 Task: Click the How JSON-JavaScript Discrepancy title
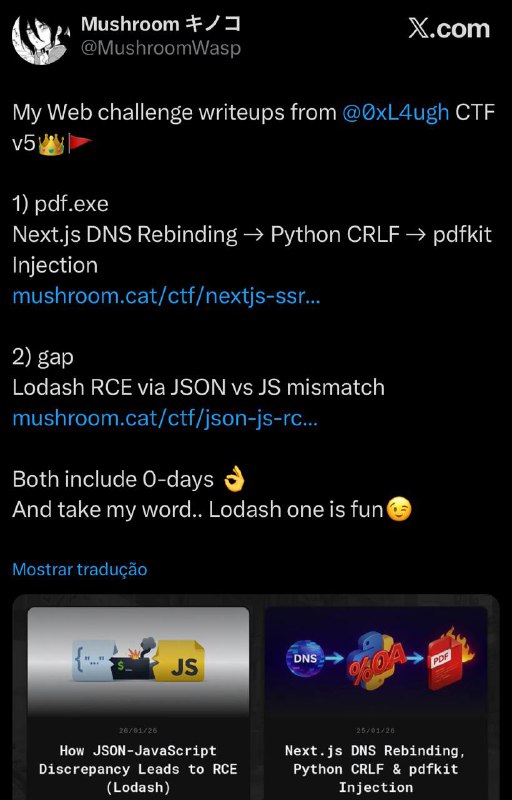click(138, 768)
